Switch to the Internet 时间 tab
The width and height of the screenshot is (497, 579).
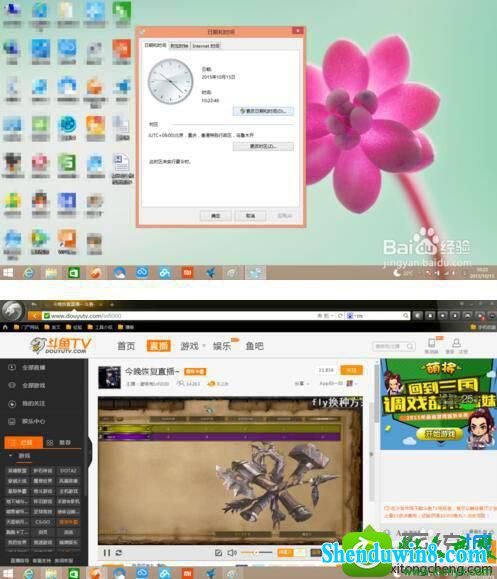coord(206,46)
